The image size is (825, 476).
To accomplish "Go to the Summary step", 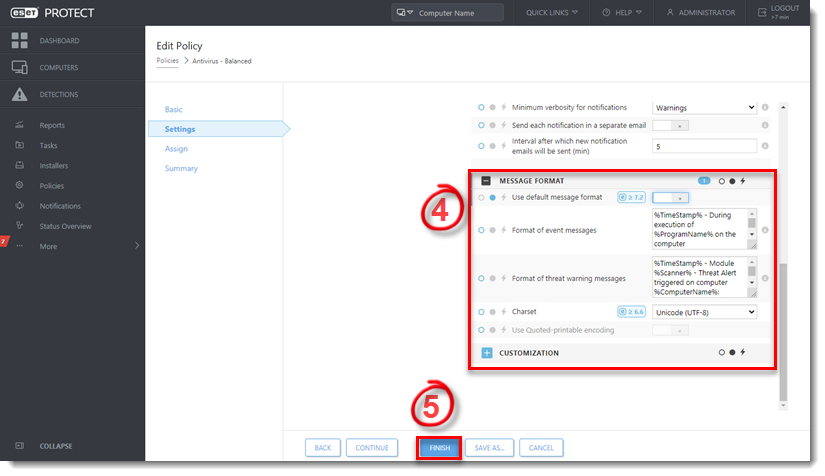I will pos(181,168).
